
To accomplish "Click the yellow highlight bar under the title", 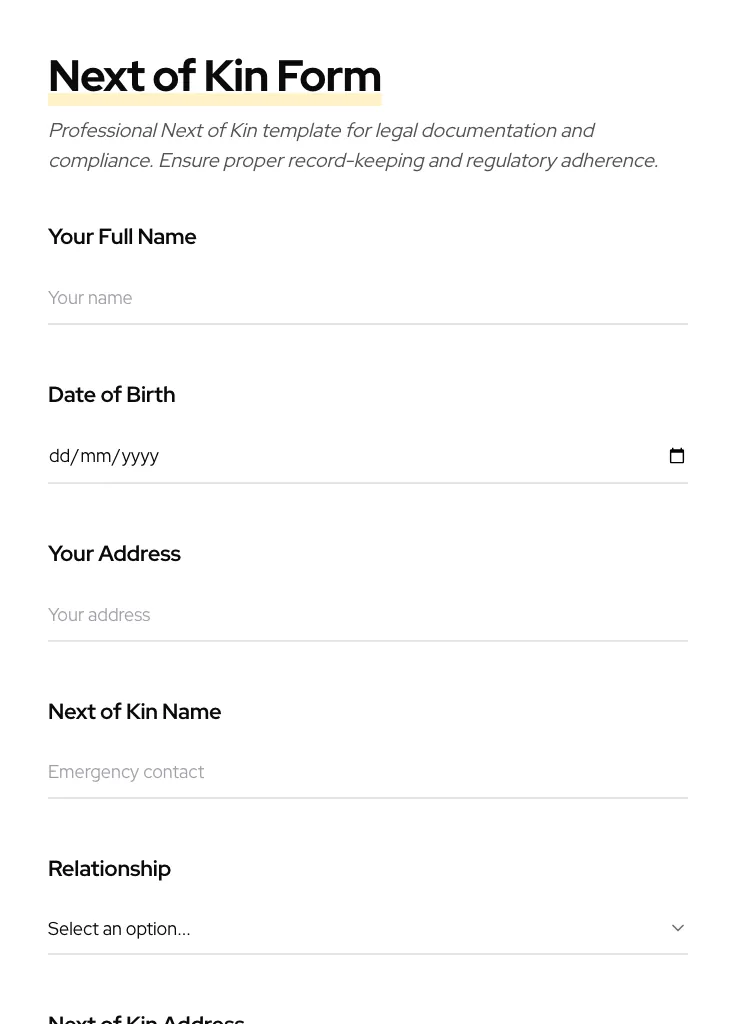I will click(214, 100).
